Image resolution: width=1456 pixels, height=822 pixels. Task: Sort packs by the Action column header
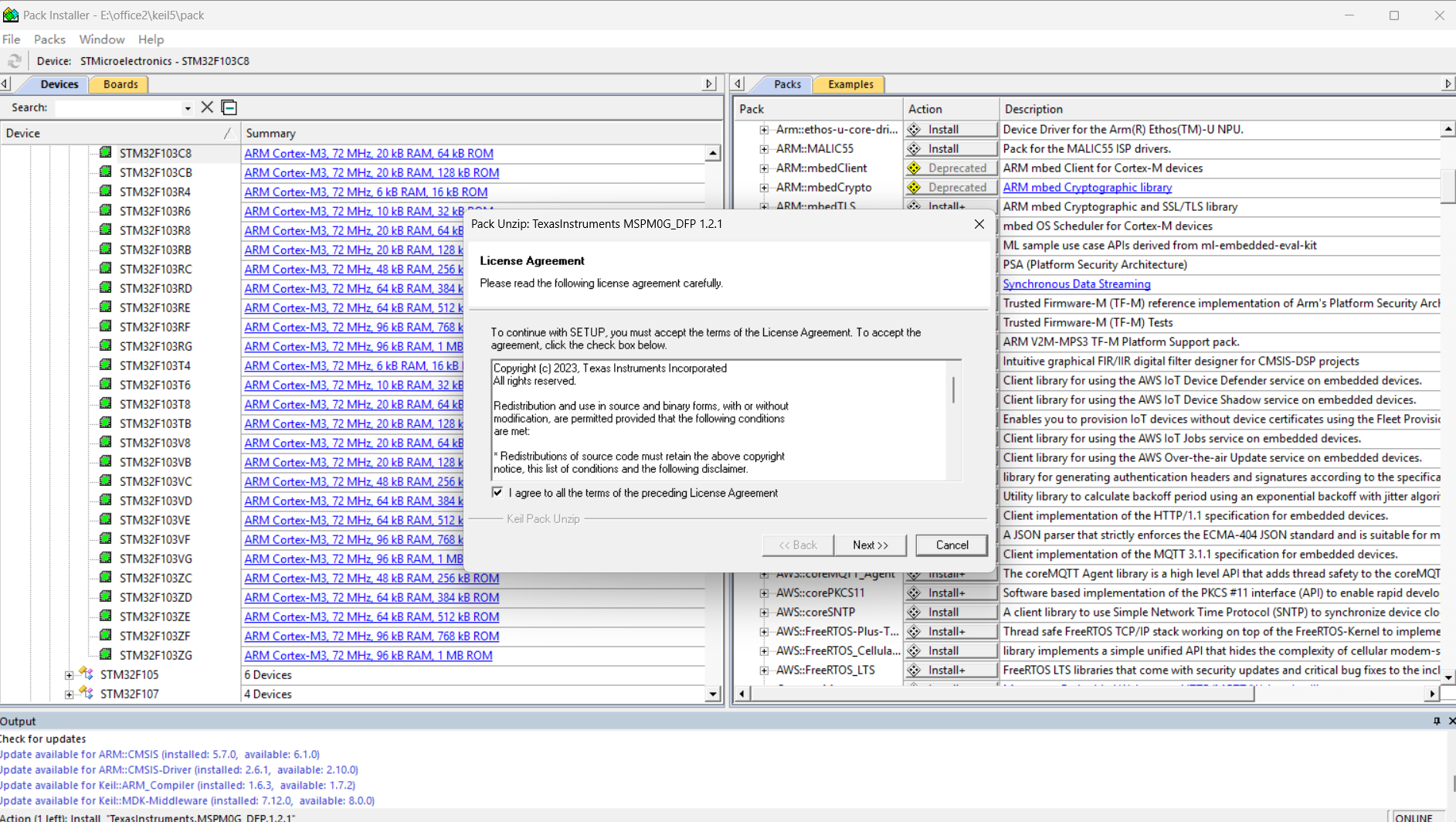click(x=950, y=109)
